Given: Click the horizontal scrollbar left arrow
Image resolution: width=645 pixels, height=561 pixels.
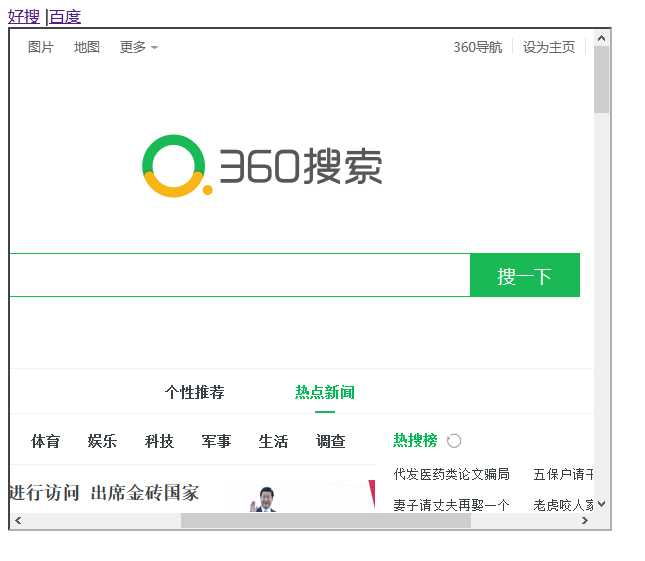Looking at the screenshot, I should 18,520.
